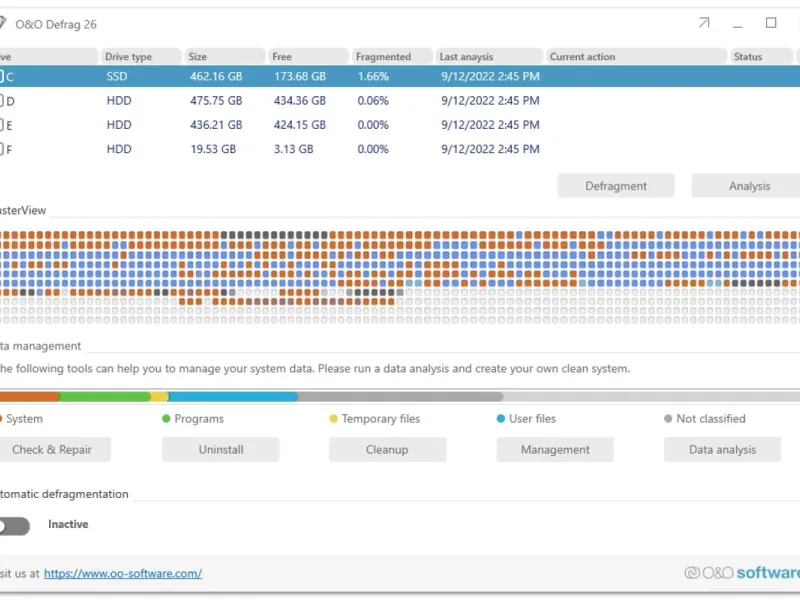
Task: Select the free space value 434.36 GB
Action: tap(299, 101)
